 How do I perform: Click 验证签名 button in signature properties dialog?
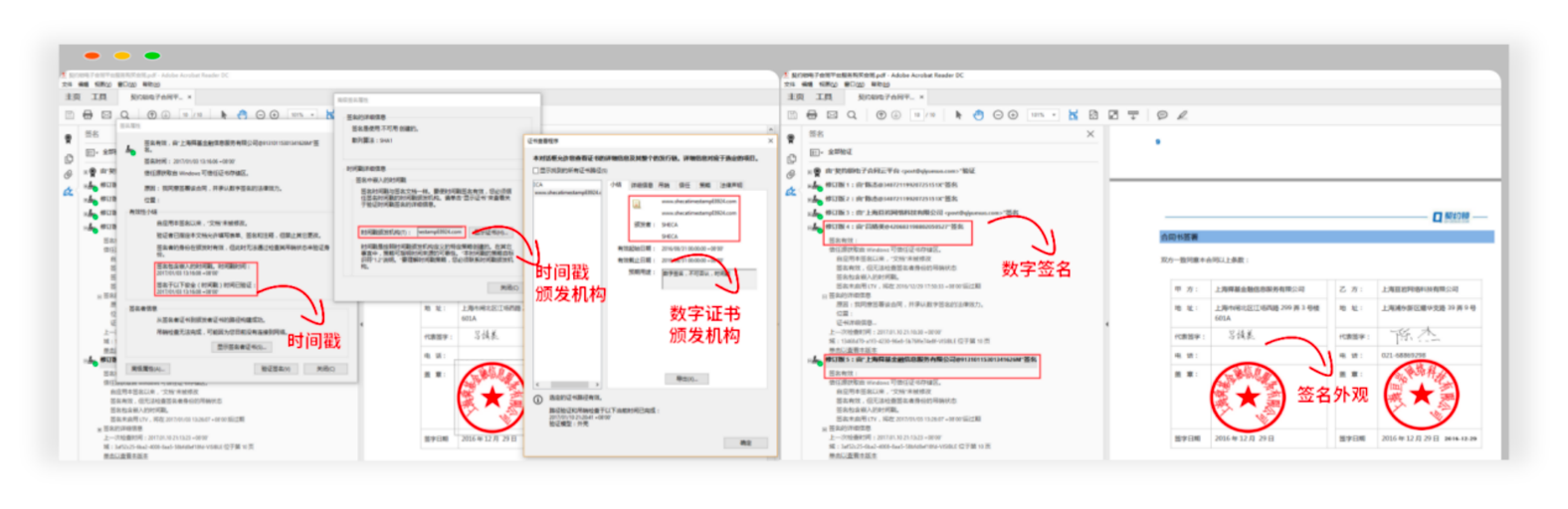pos(276,369)
